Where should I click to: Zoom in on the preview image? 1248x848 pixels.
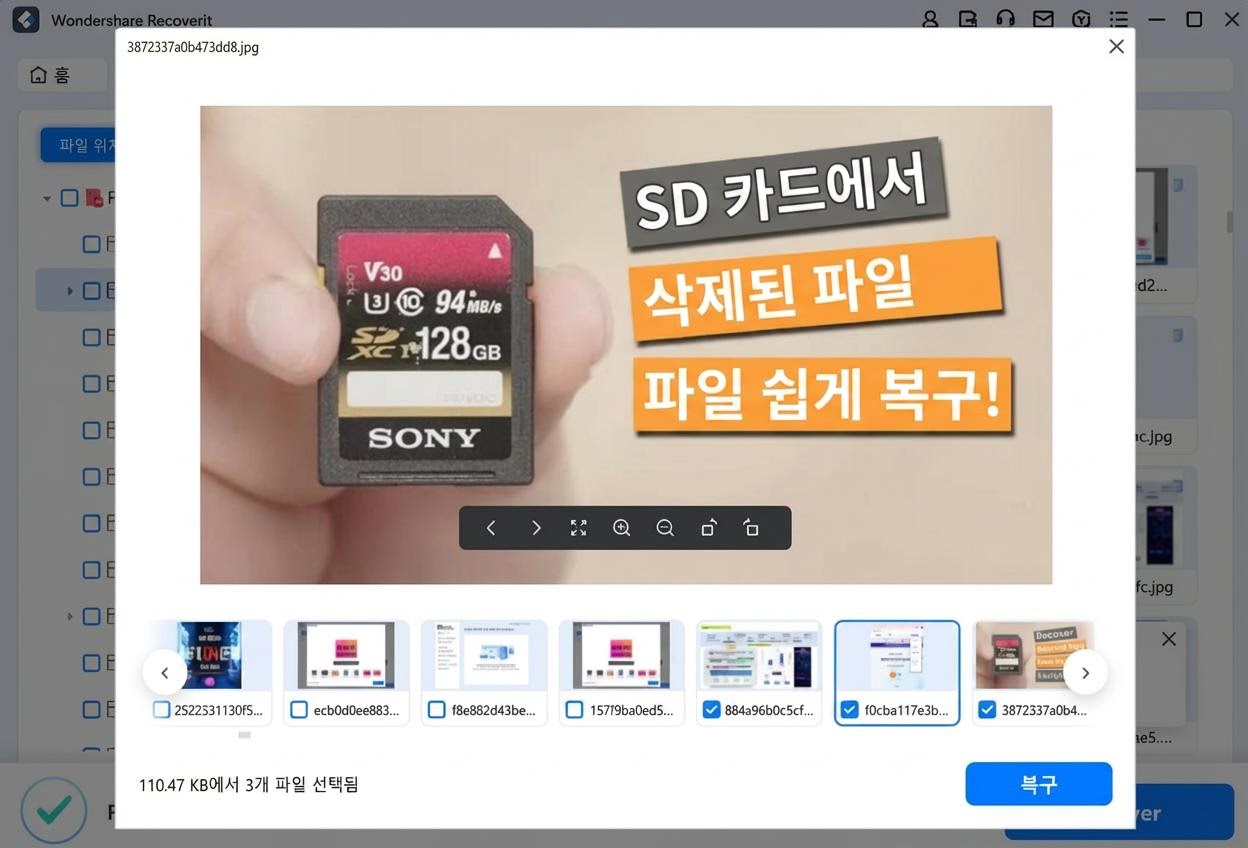point(622,528)
